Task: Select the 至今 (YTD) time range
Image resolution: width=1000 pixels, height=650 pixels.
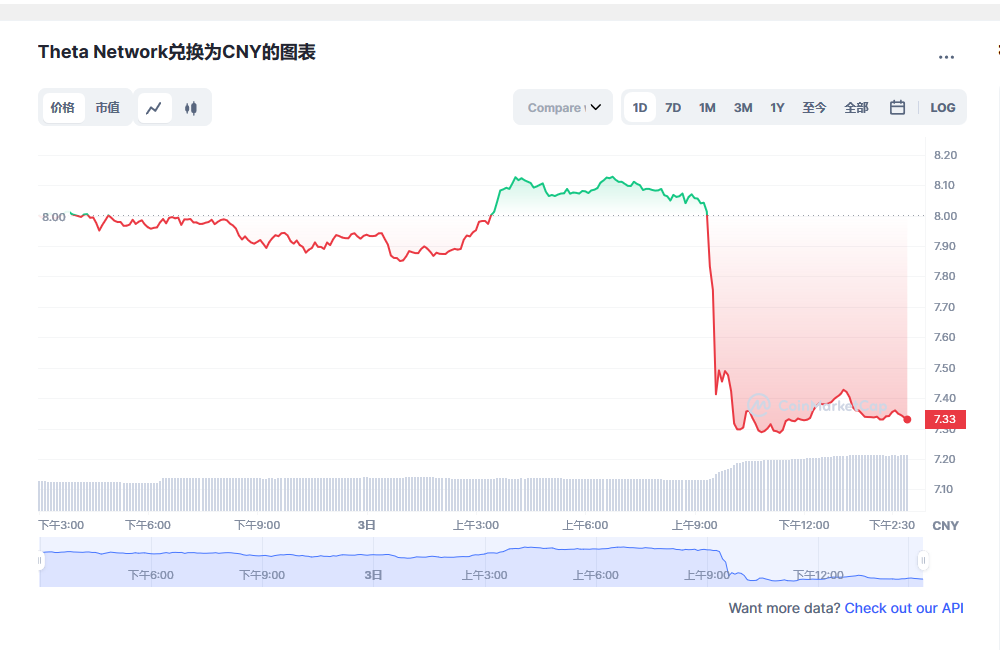Action: click(814, 108)
